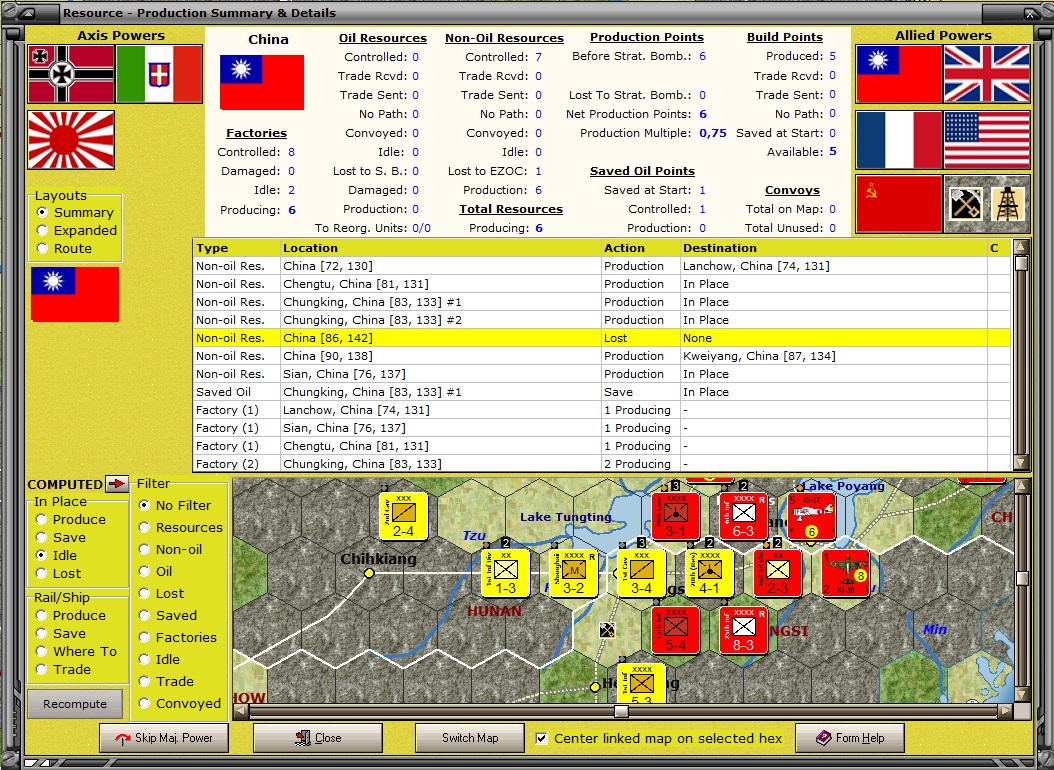Select the Summary layout option
The image size is (1054, 770).
(75, 212)
